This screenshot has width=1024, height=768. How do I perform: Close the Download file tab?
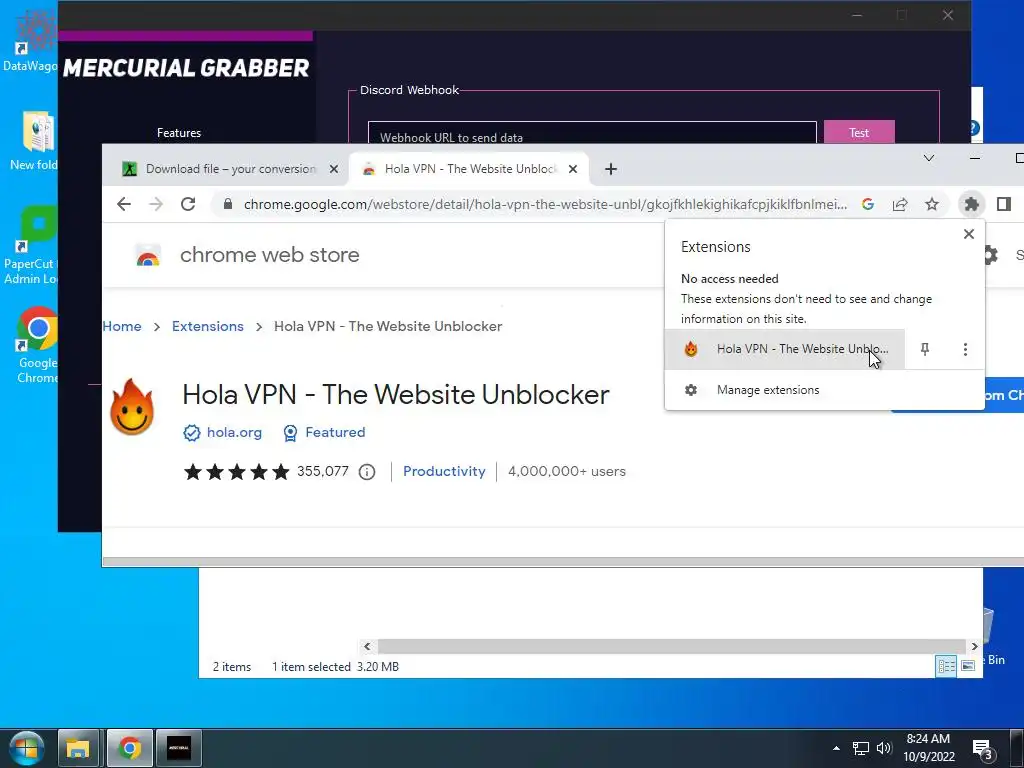(x=334, y=169)
